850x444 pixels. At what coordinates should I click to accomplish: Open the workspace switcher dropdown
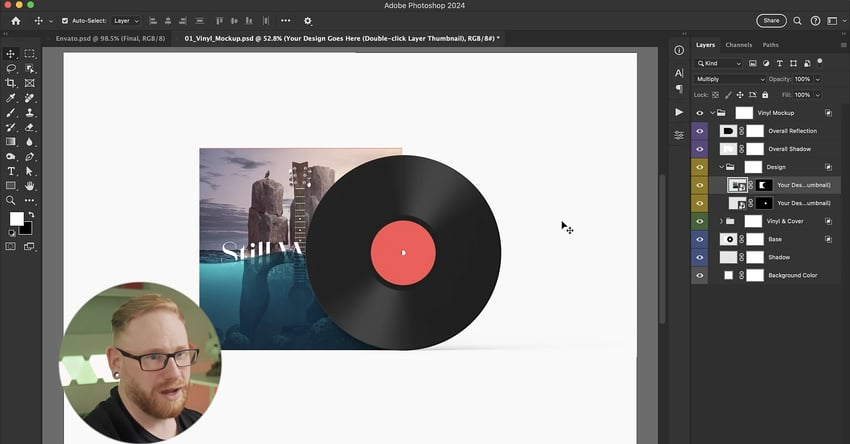[x=836, y=21]
